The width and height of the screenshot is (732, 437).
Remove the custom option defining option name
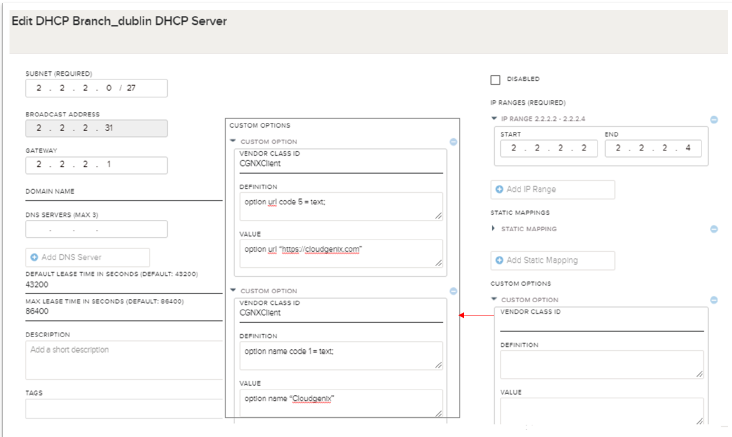453,291
